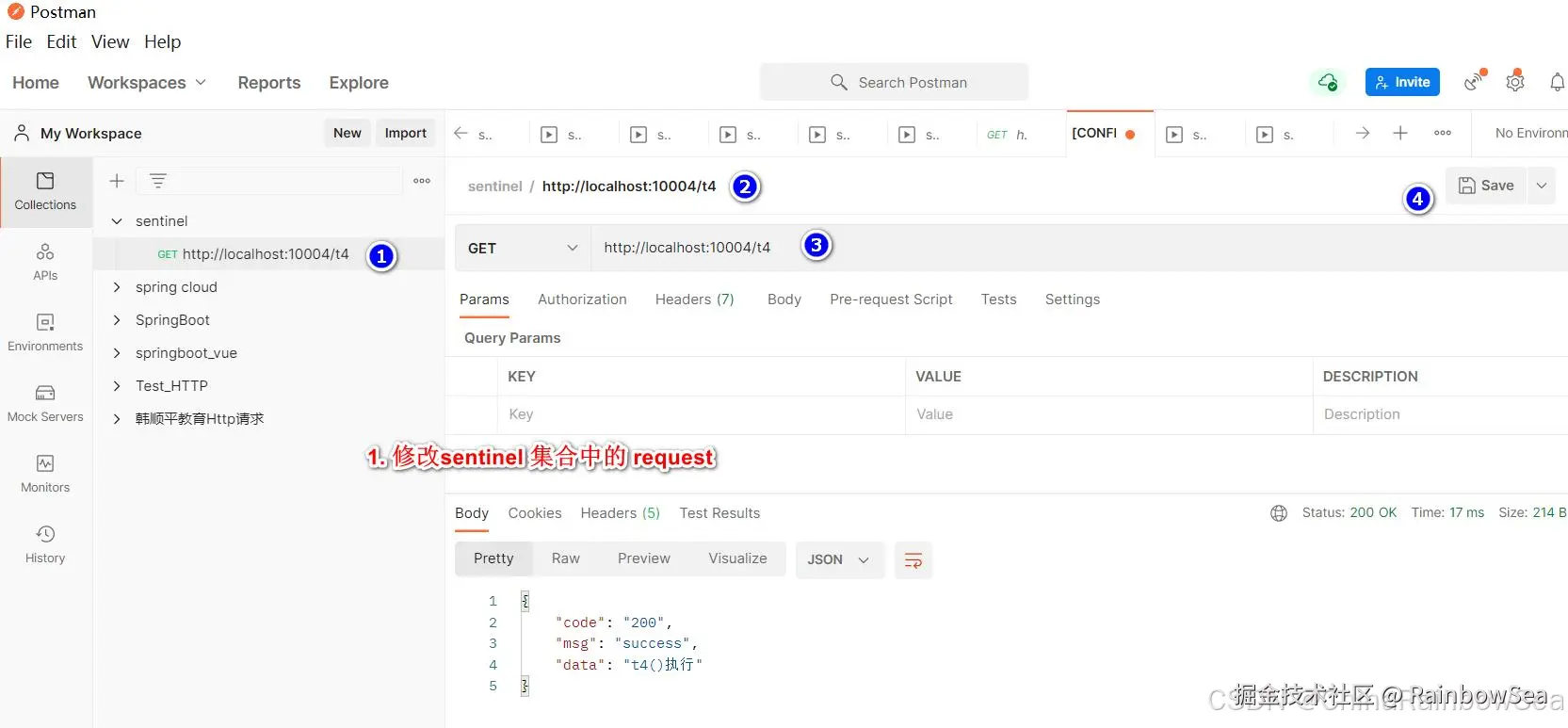Click the New button
Screen dimensions: 1568x728
click(x=347, y=134)
